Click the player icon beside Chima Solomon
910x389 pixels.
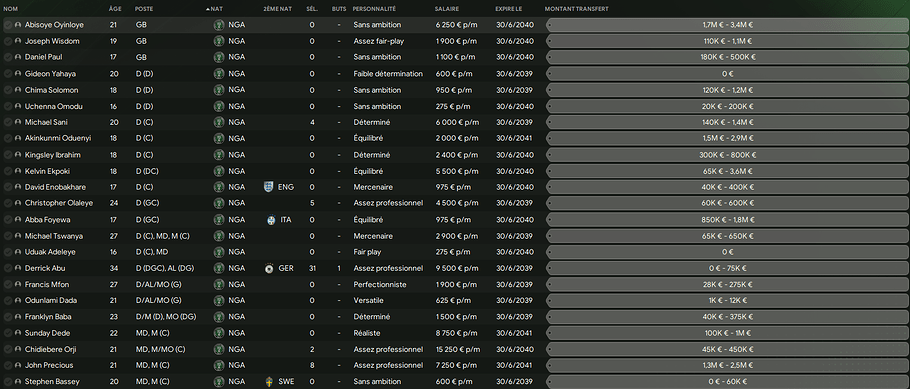pos(18,90)
